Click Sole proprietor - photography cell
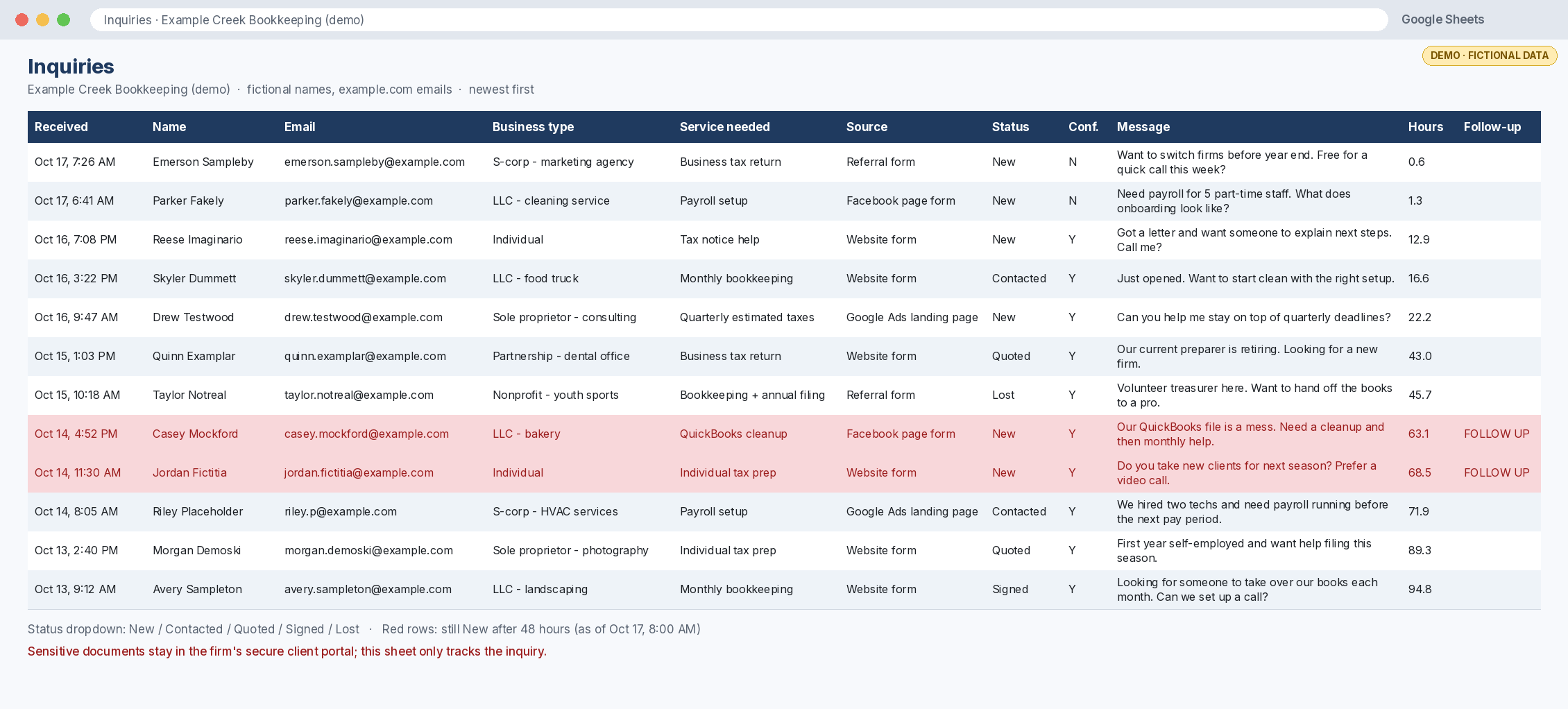This screenshot has height=709, width=1568. click(x=570, y=550)
